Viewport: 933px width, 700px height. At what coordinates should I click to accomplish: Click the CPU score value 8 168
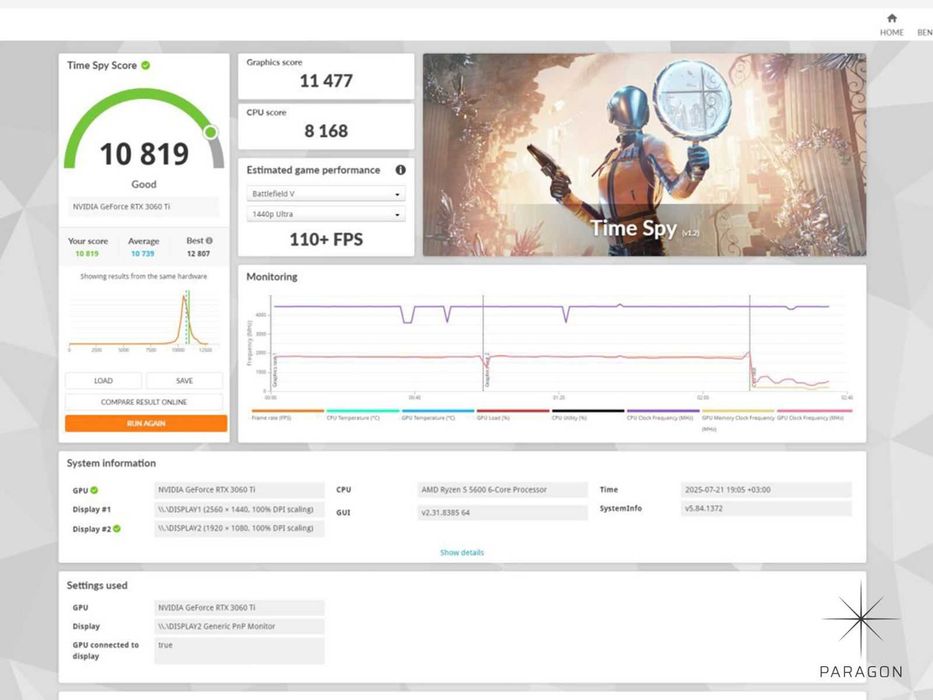click(326, 131)
